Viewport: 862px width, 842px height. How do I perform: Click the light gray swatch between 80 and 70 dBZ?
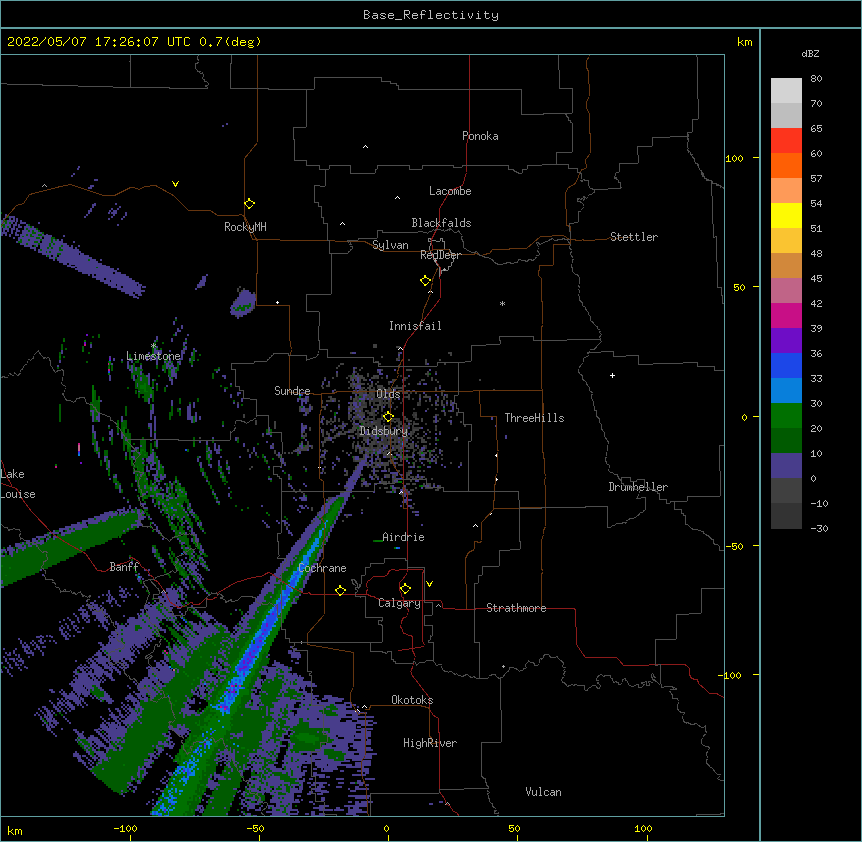(786, 90)
